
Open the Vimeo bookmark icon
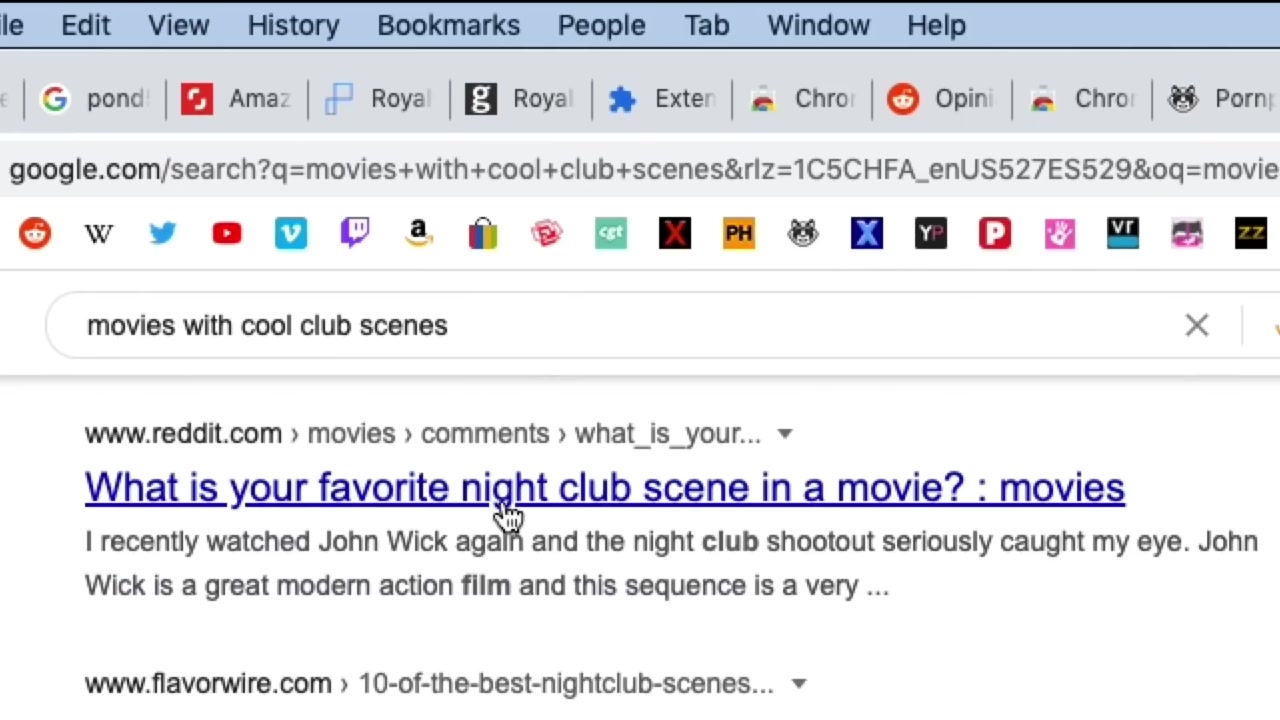(x=291, y=234)
